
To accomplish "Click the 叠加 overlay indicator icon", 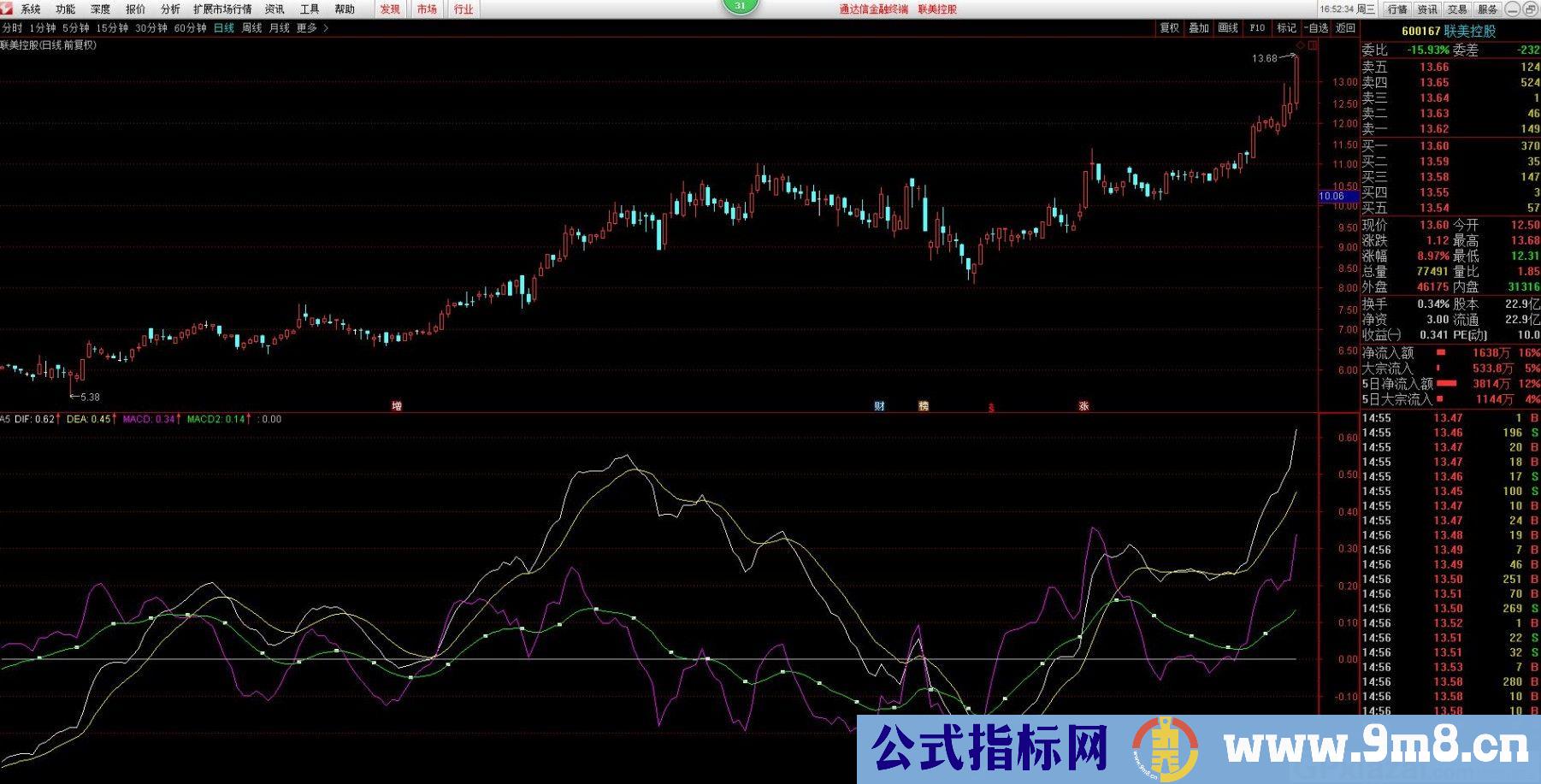I will point(1198,27).
